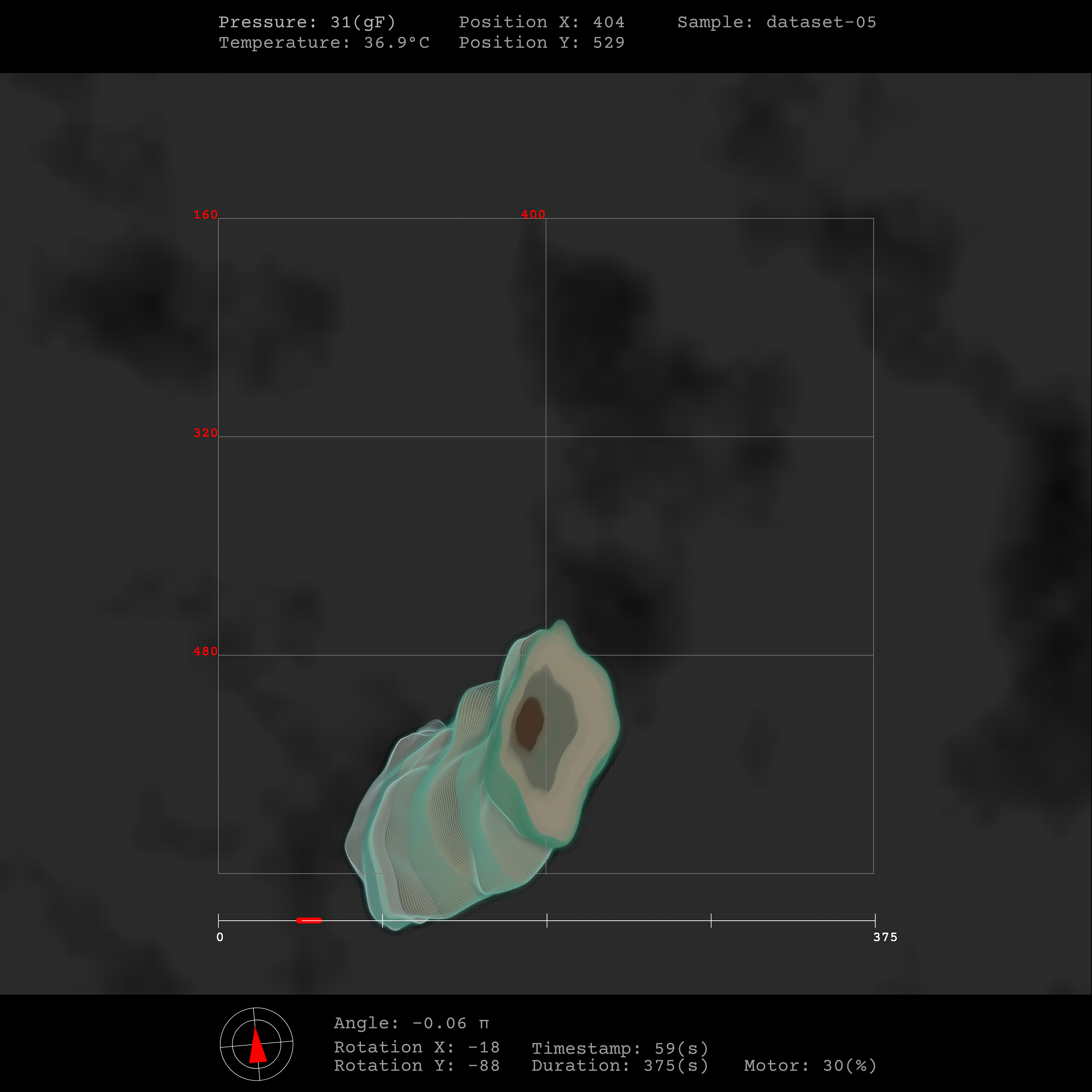Image resolution: width=1092 pixels, height=1092 pixels.
Task: Click the timeline end tick labeled 375
Action: (x=874, y=920)
